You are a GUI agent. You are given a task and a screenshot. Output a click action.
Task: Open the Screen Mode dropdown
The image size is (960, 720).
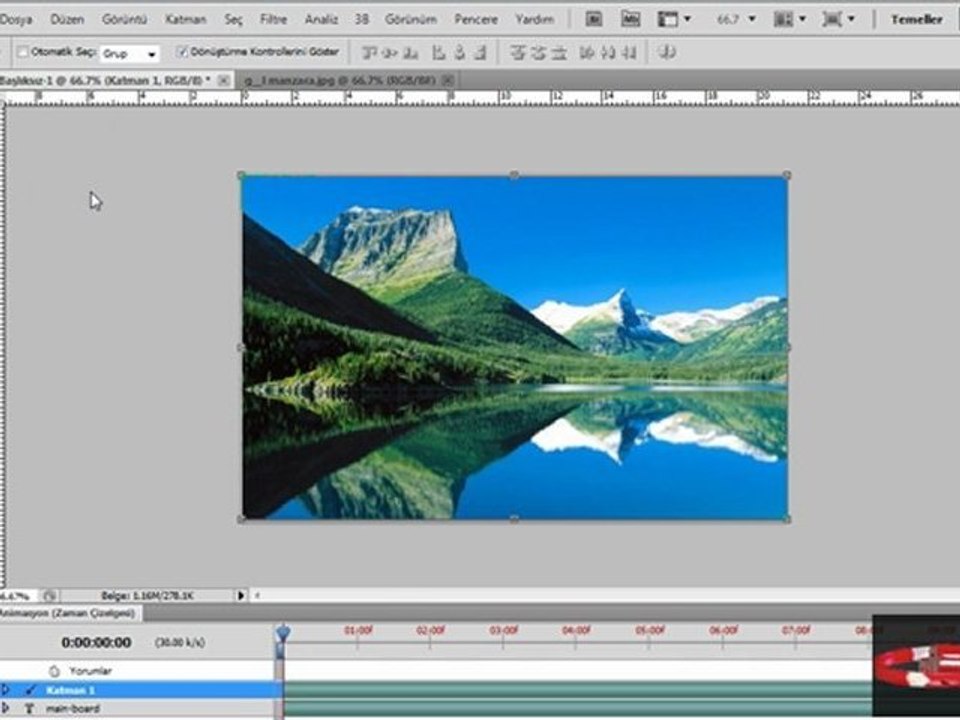[x=838, y=19]
